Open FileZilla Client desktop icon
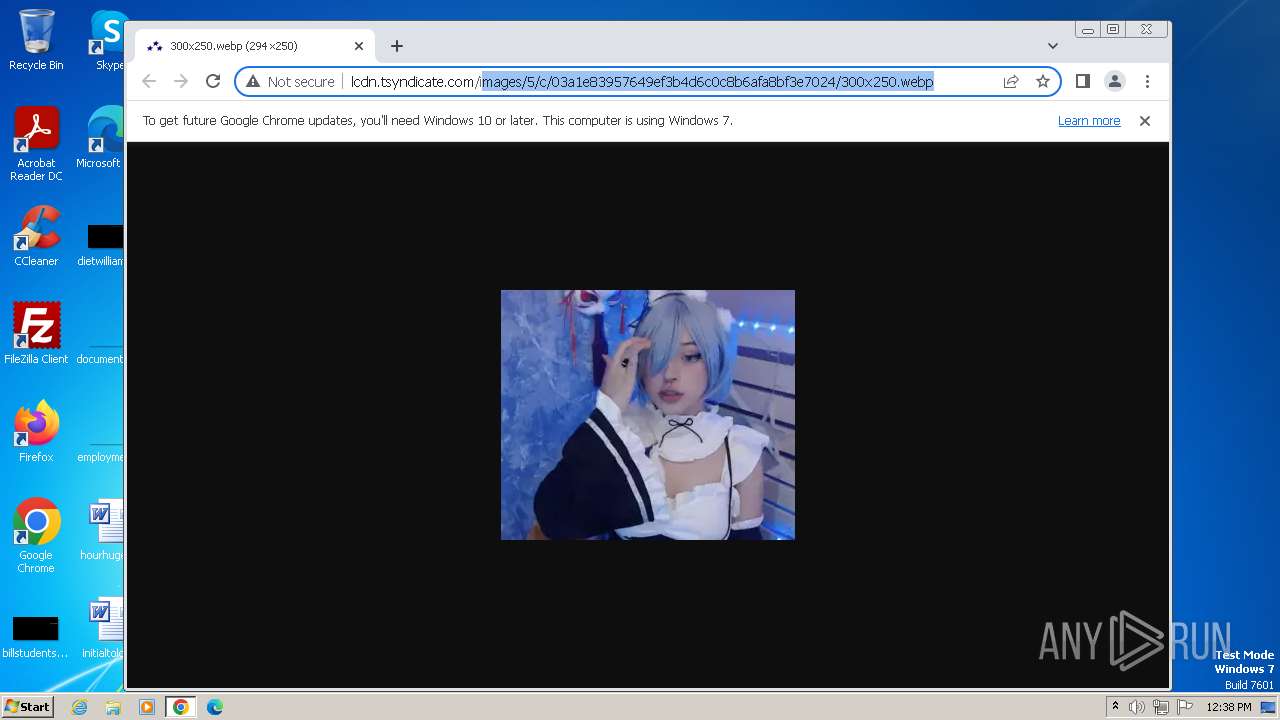This screenshot has height=720, width=1280. (x=36, y=334)
